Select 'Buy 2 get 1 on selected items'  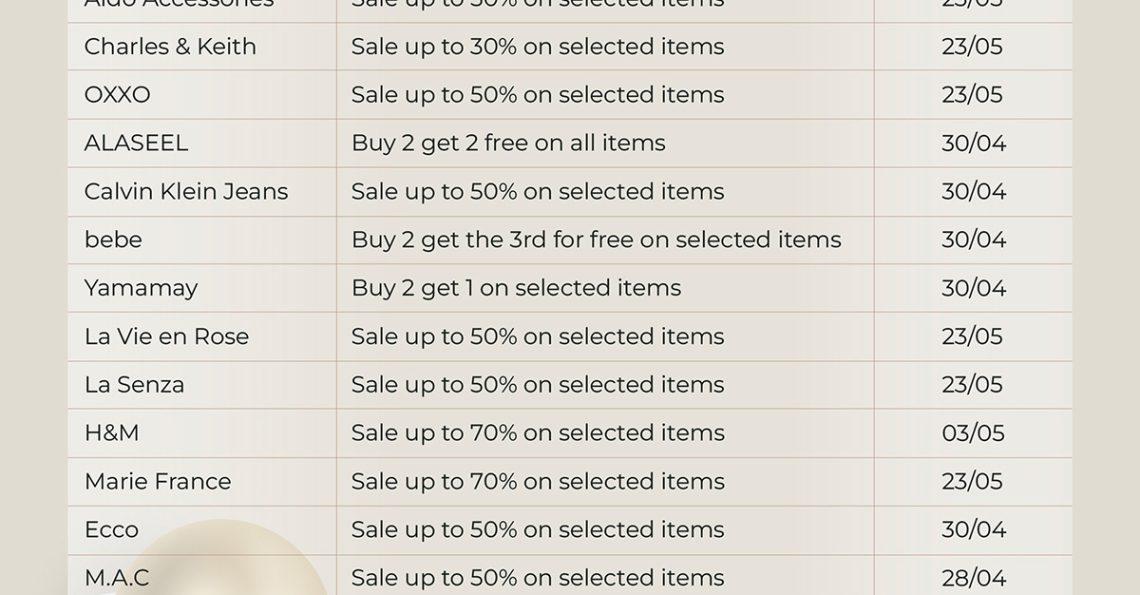click(516, 288)
